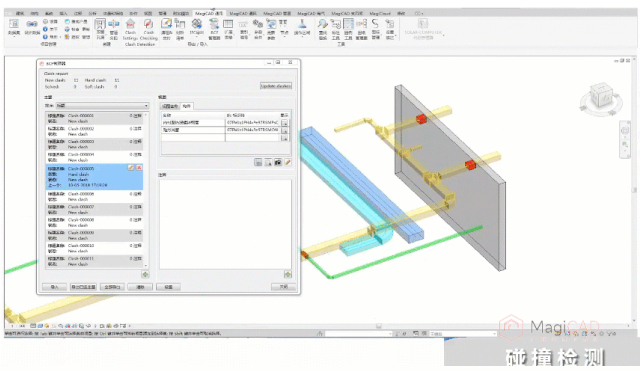Open the second MagiCAD ribbon tab

pos(243,14)
